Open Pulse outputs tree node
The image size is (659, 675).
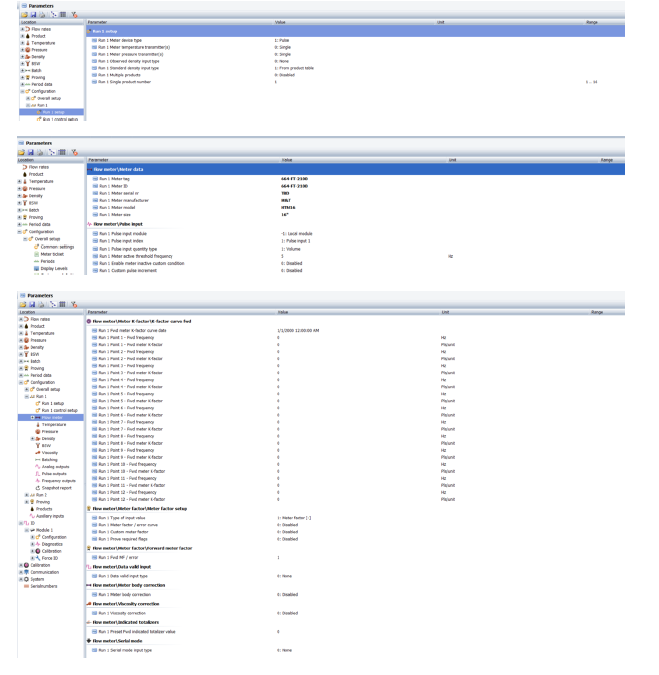[x=54, y=474]
